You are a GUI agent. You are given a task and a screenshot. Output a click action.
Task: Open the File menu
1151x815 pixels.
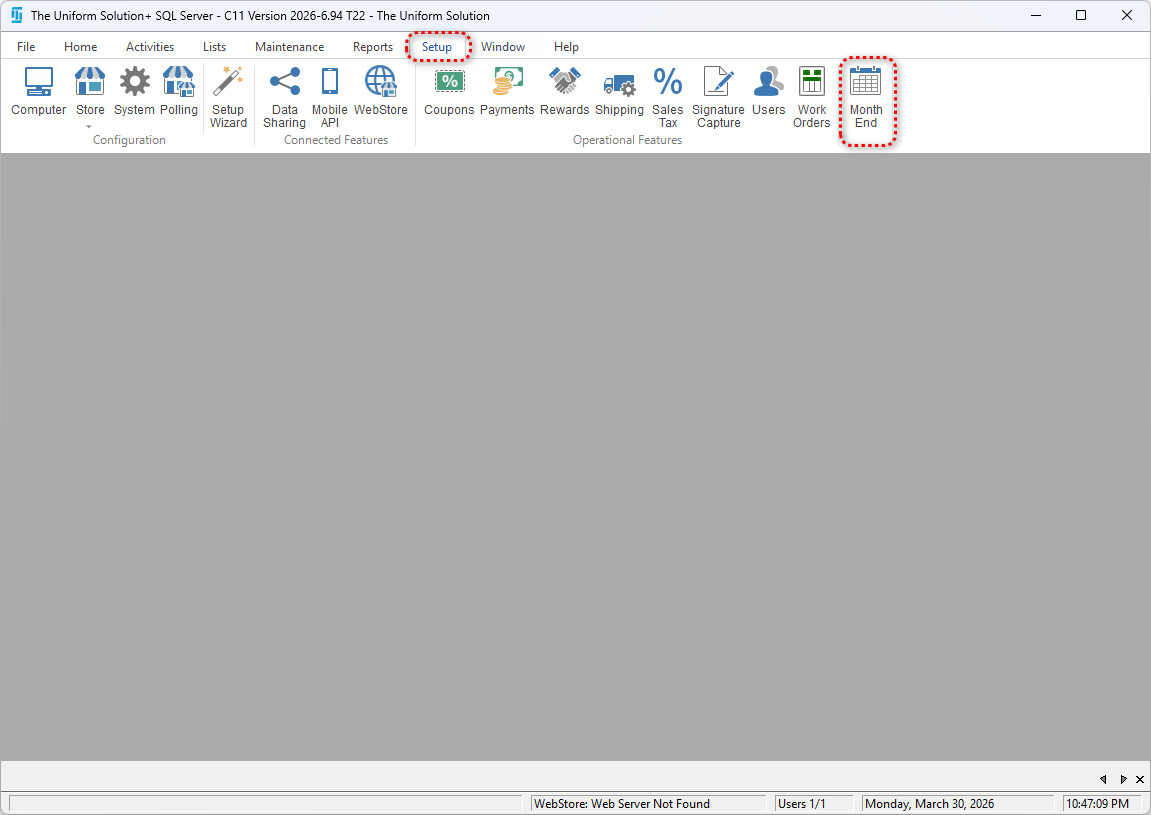pyautogui.click(x=26, y=47)
